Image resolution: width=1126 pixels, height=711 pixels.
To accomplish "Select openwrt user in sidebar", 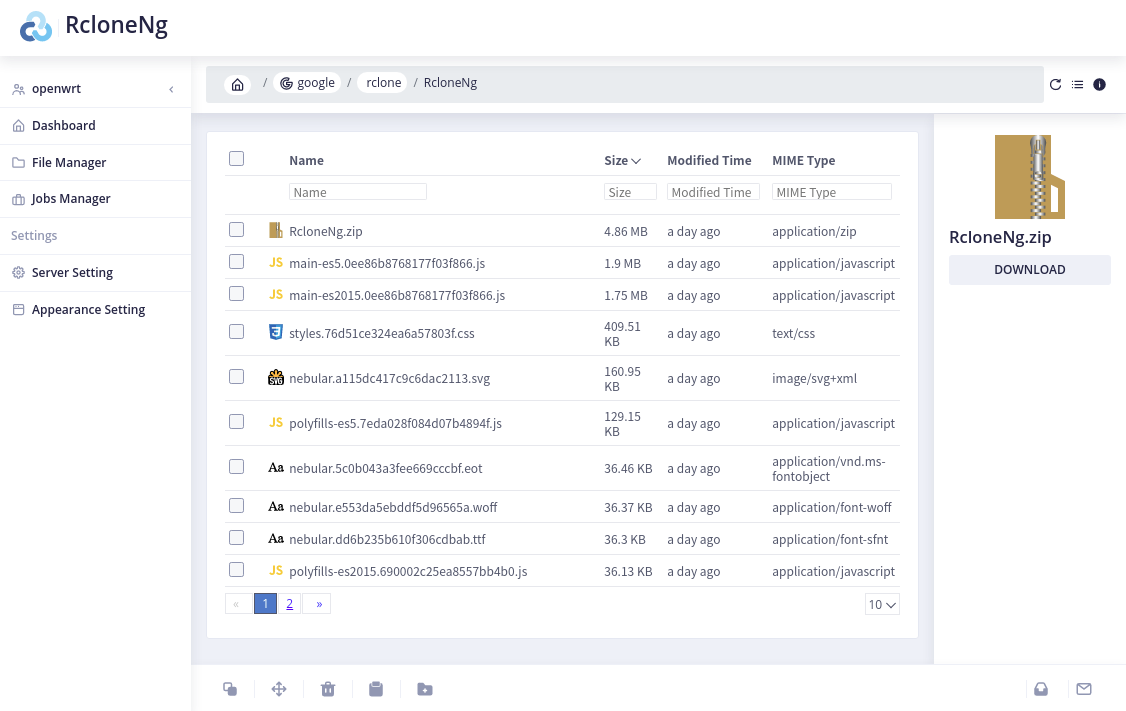I will (x=96, y=89).
